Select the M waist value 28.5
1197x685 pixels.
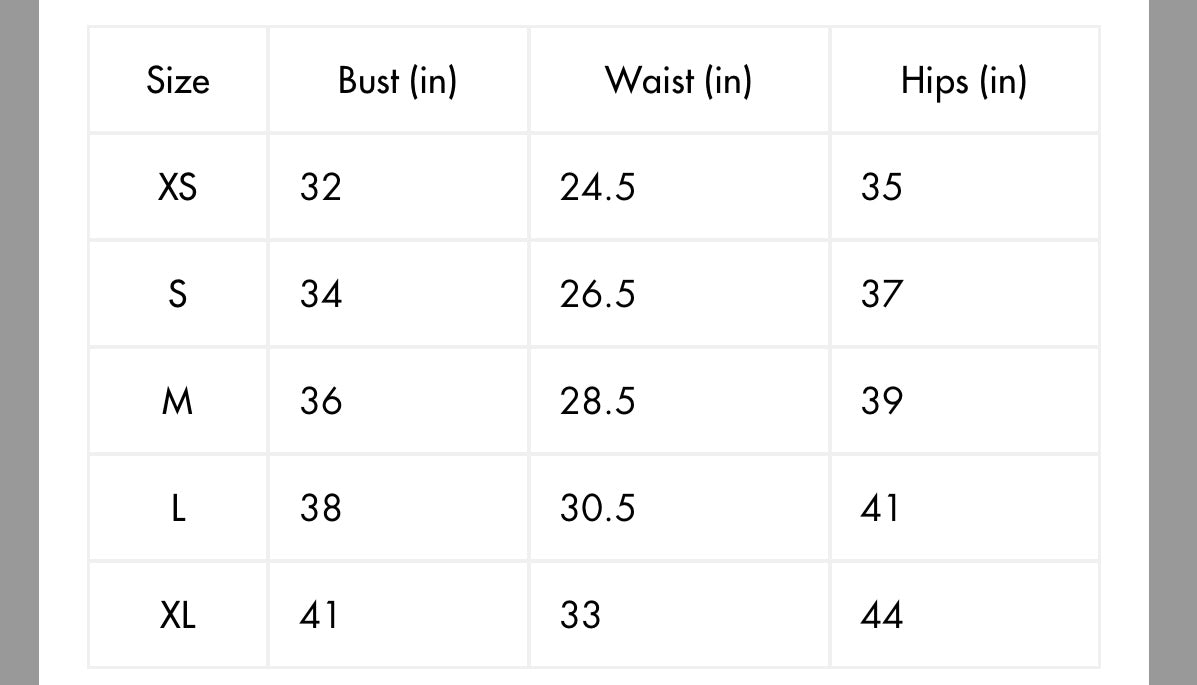pyautogui.click(x=597, y=401)
